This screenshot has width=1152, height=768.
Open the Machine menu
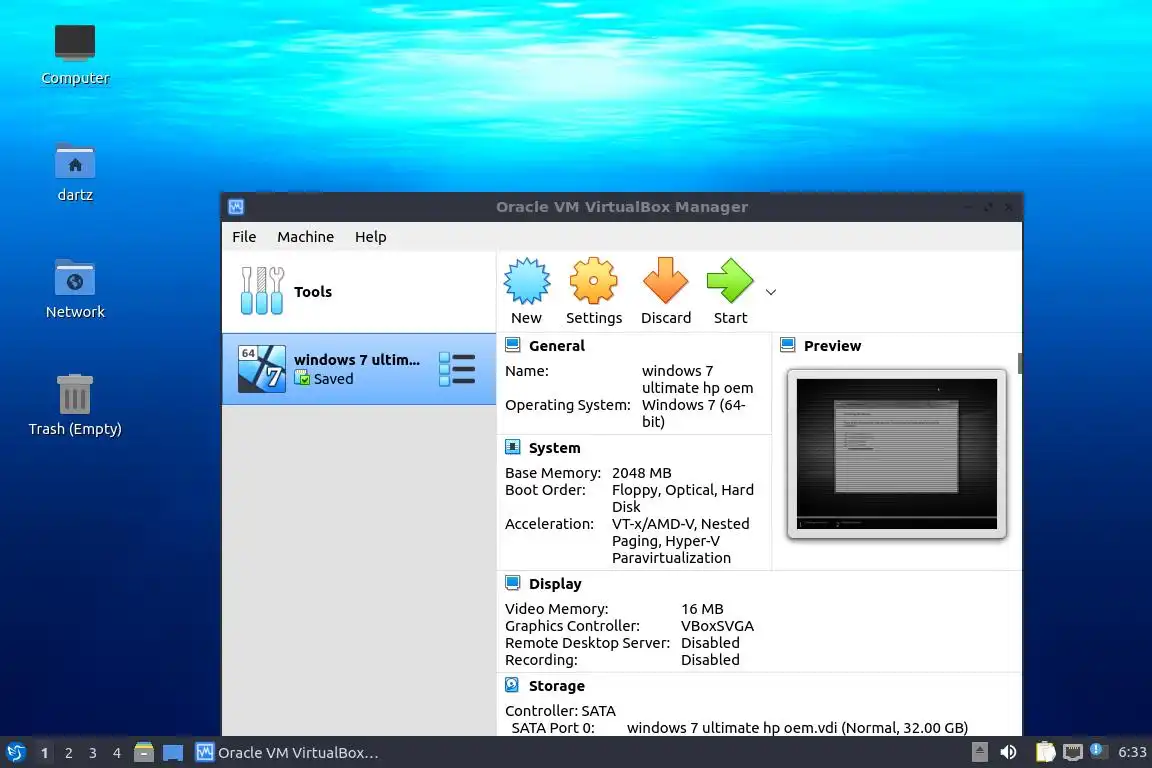point(305,237)
